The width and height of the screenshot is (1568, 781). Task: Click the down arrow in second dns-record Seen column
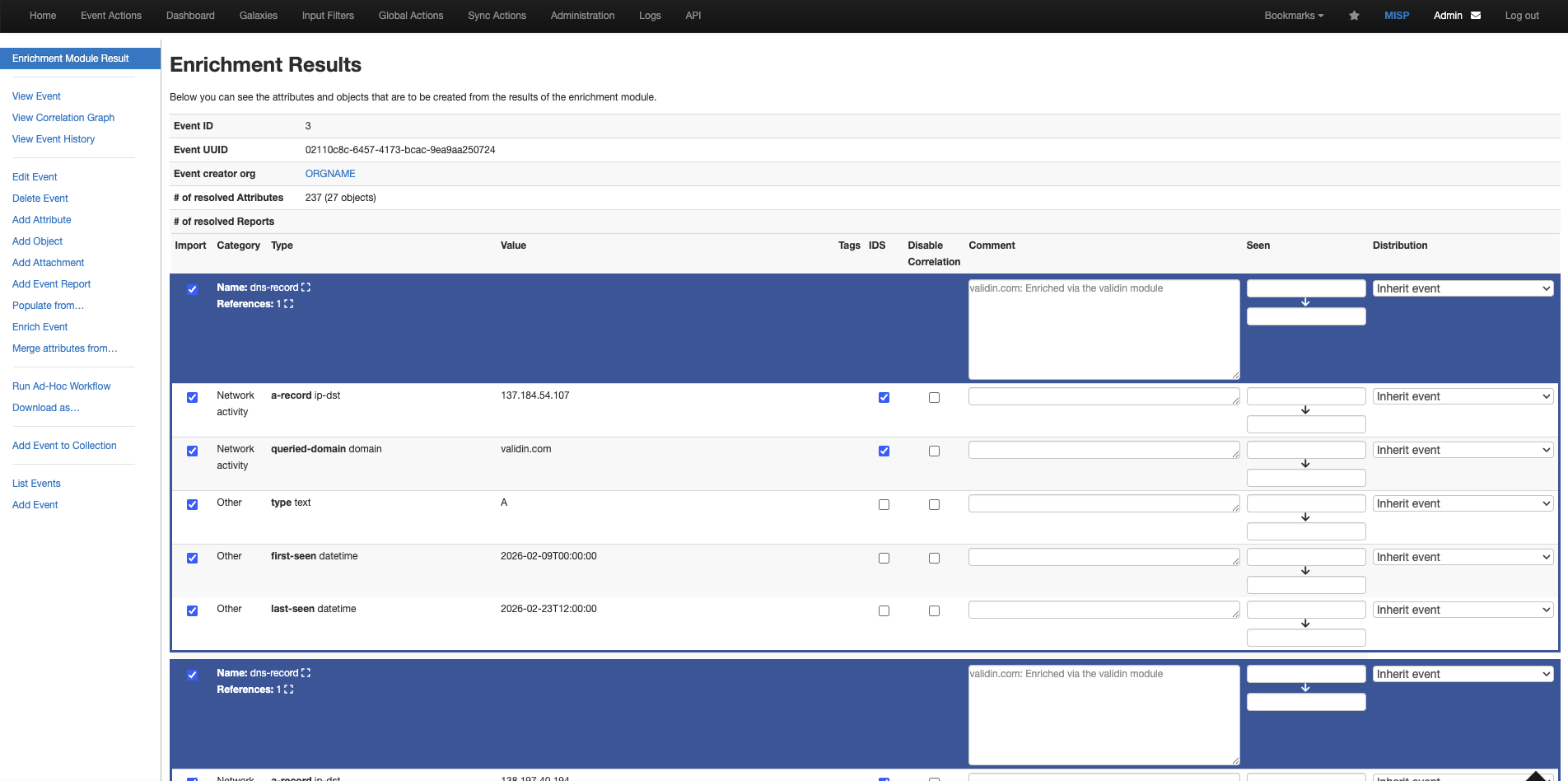(x=1304, y=687)
